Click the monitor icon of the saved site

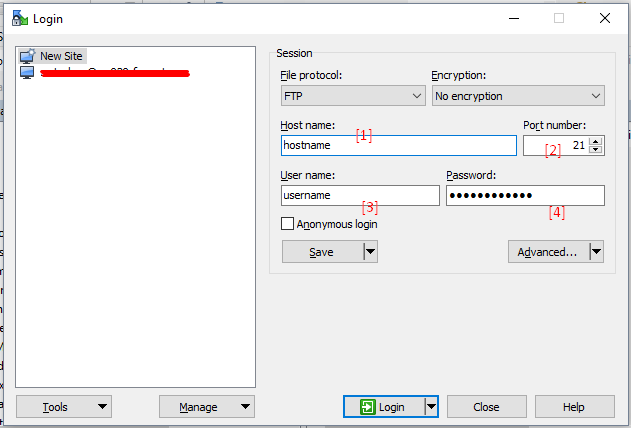click(27, 73)
